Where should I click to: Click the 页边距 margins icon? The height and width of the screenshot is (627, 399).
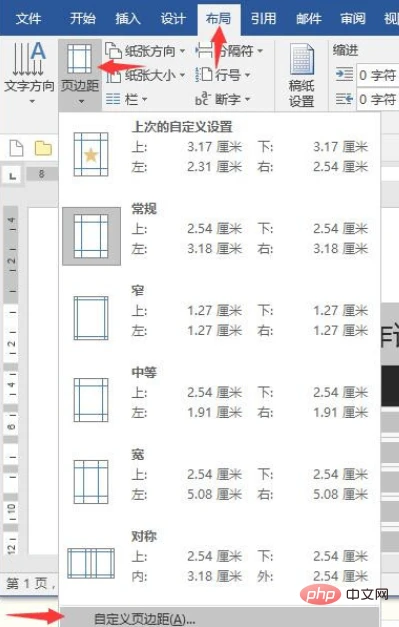(79, 59)
